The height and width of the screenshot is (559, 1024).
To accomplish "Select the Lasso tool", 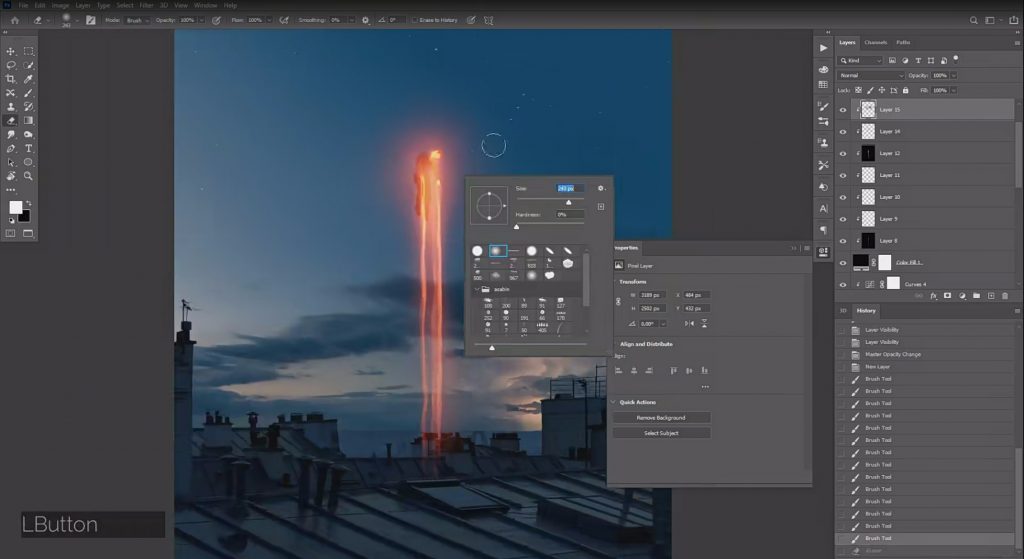I will tap(10, 65).
